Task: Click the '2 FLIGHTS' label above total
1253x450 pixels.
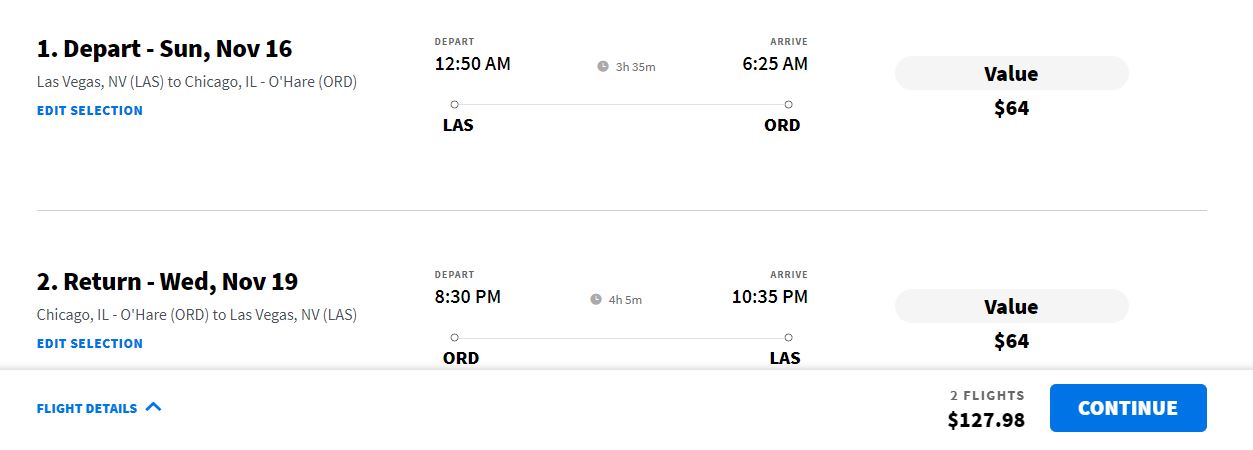Action: [x=987, y=396]
